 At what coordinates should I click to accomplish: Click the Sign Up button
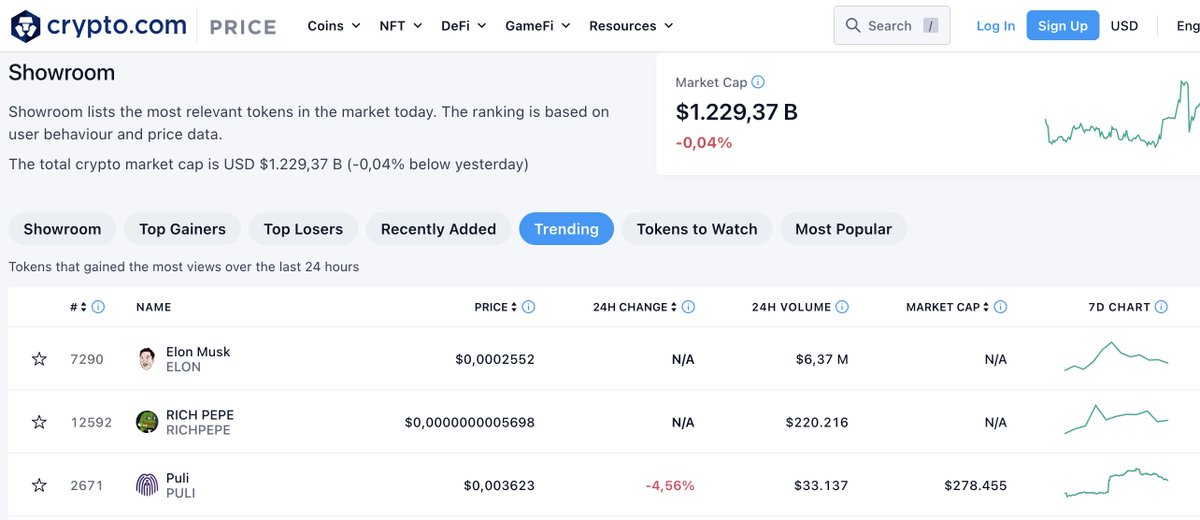point(1063,26)
